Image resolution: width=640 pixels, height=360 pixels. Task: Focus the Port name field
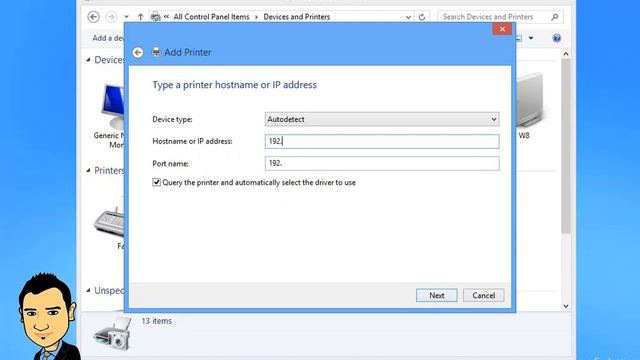tap(382, 163)
